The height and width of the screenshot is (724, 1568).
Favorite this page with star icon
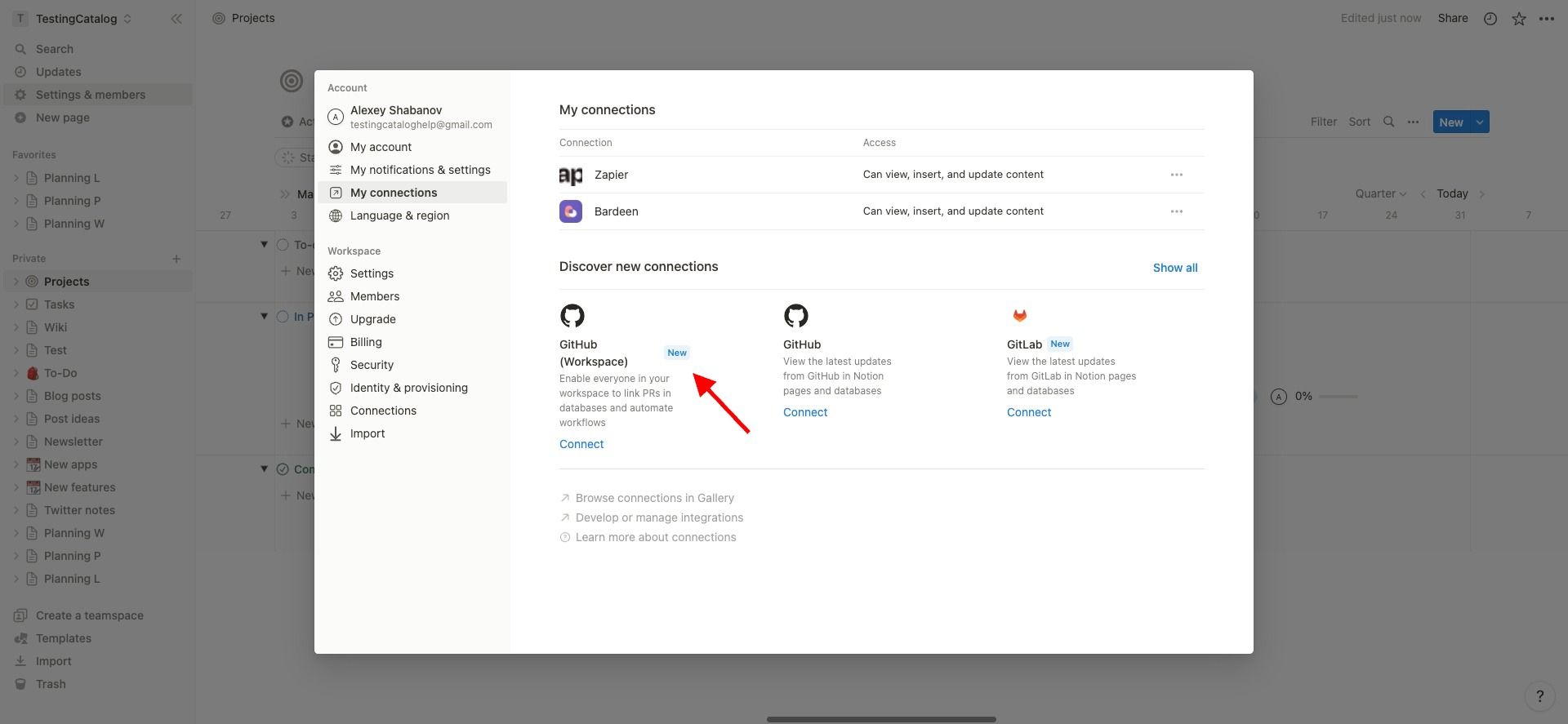pyautogui.click(x=1519, y=19)
